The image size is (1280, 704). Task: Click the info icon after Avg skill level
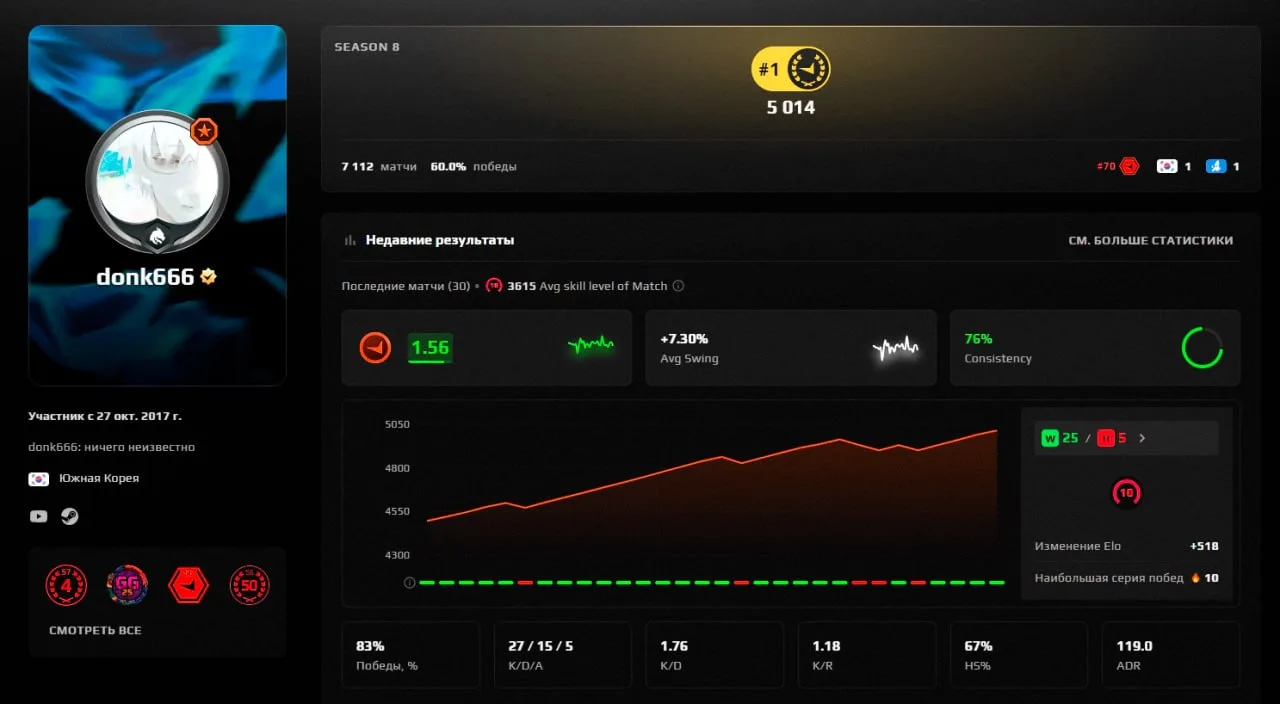[678, 286]
